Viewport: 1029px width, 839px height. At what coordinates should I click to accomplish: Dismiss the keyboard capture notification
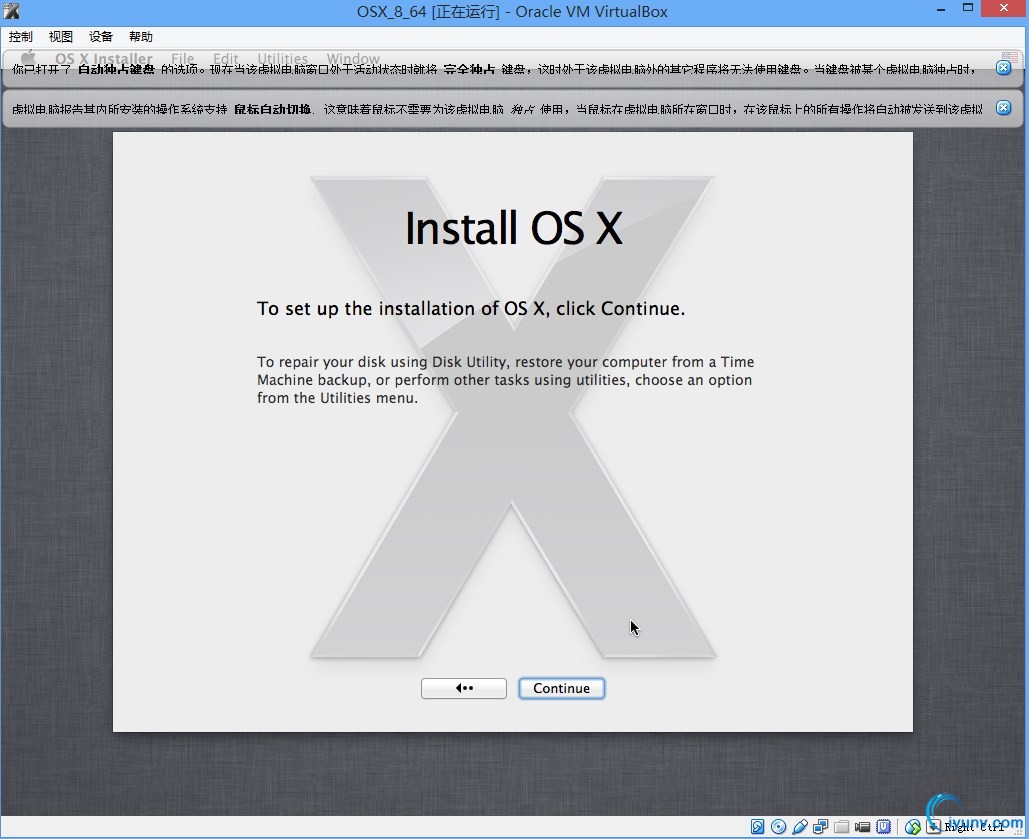coord(1003,68)
